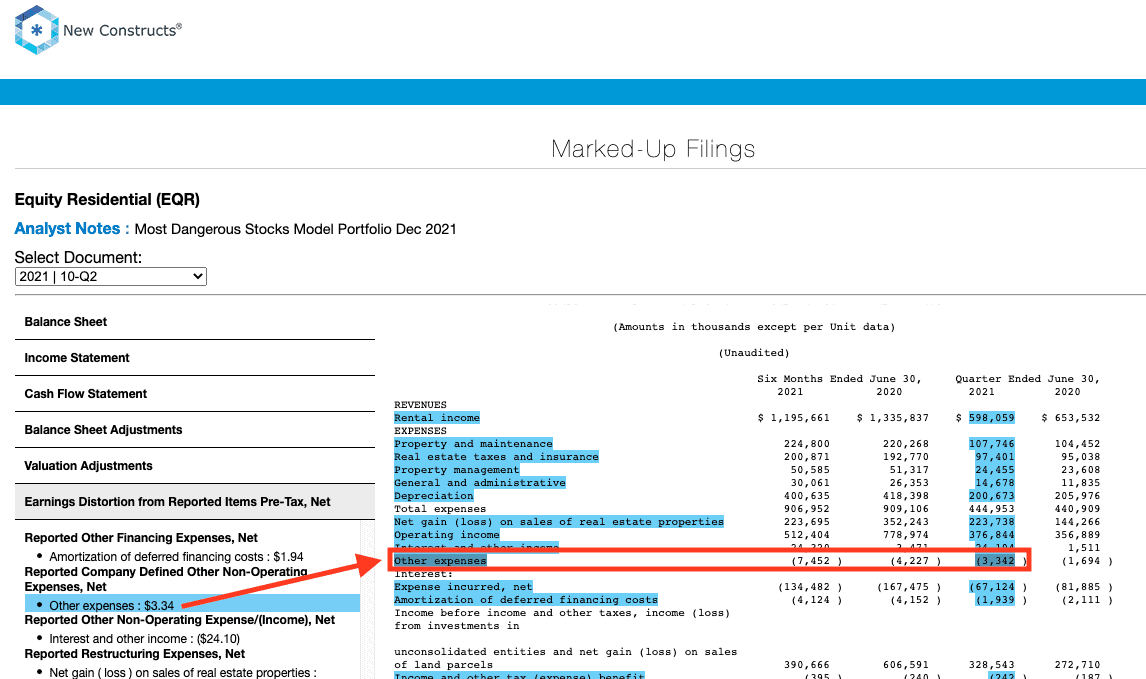This screenshot has height=679, width=1146.
Task: Click highlighted 'Real estate taxes and insurance' label
Action: (x=496, y=457)
